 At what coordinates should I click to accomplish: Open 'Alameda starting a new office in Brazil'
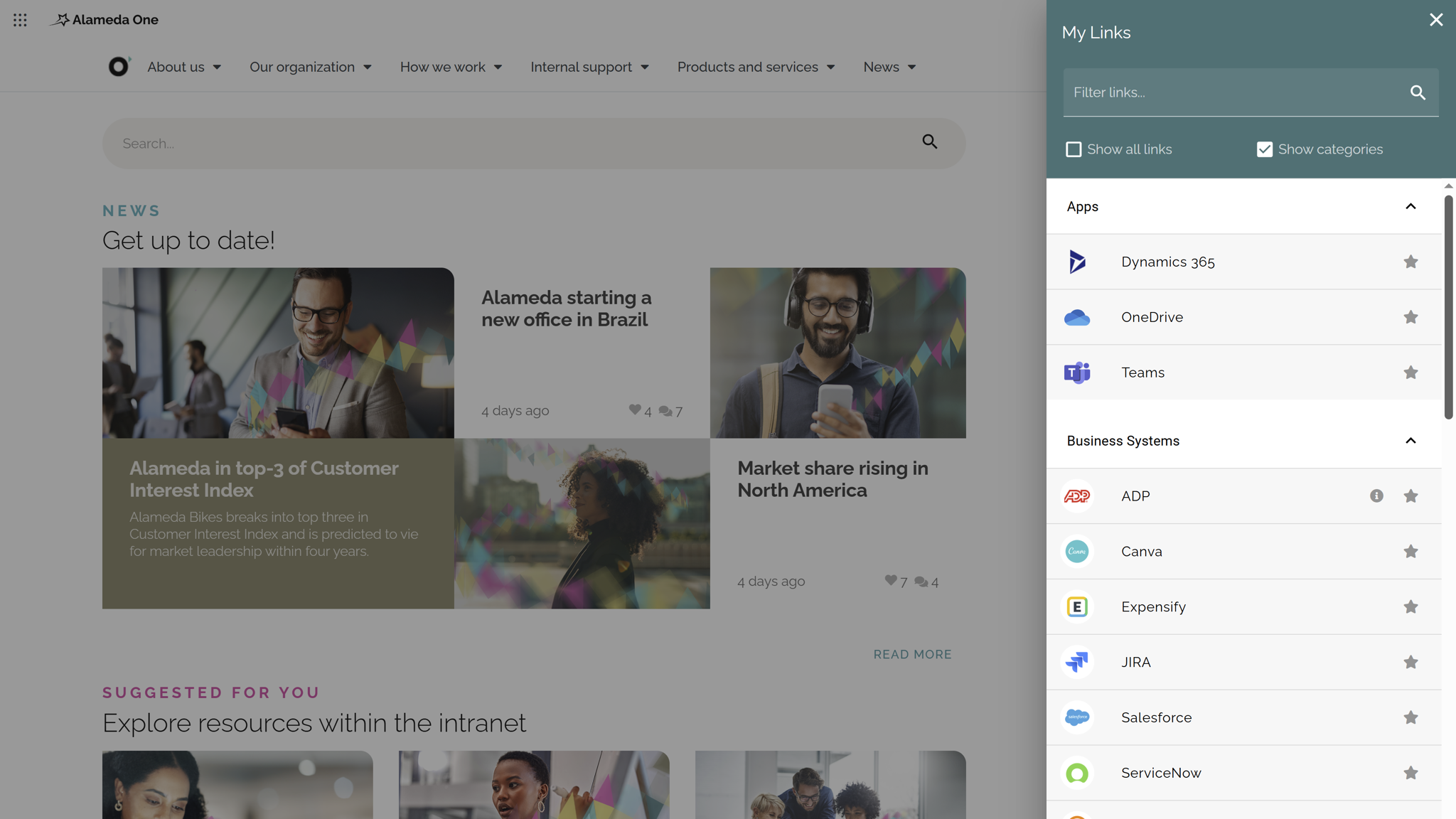click(567, 309)
